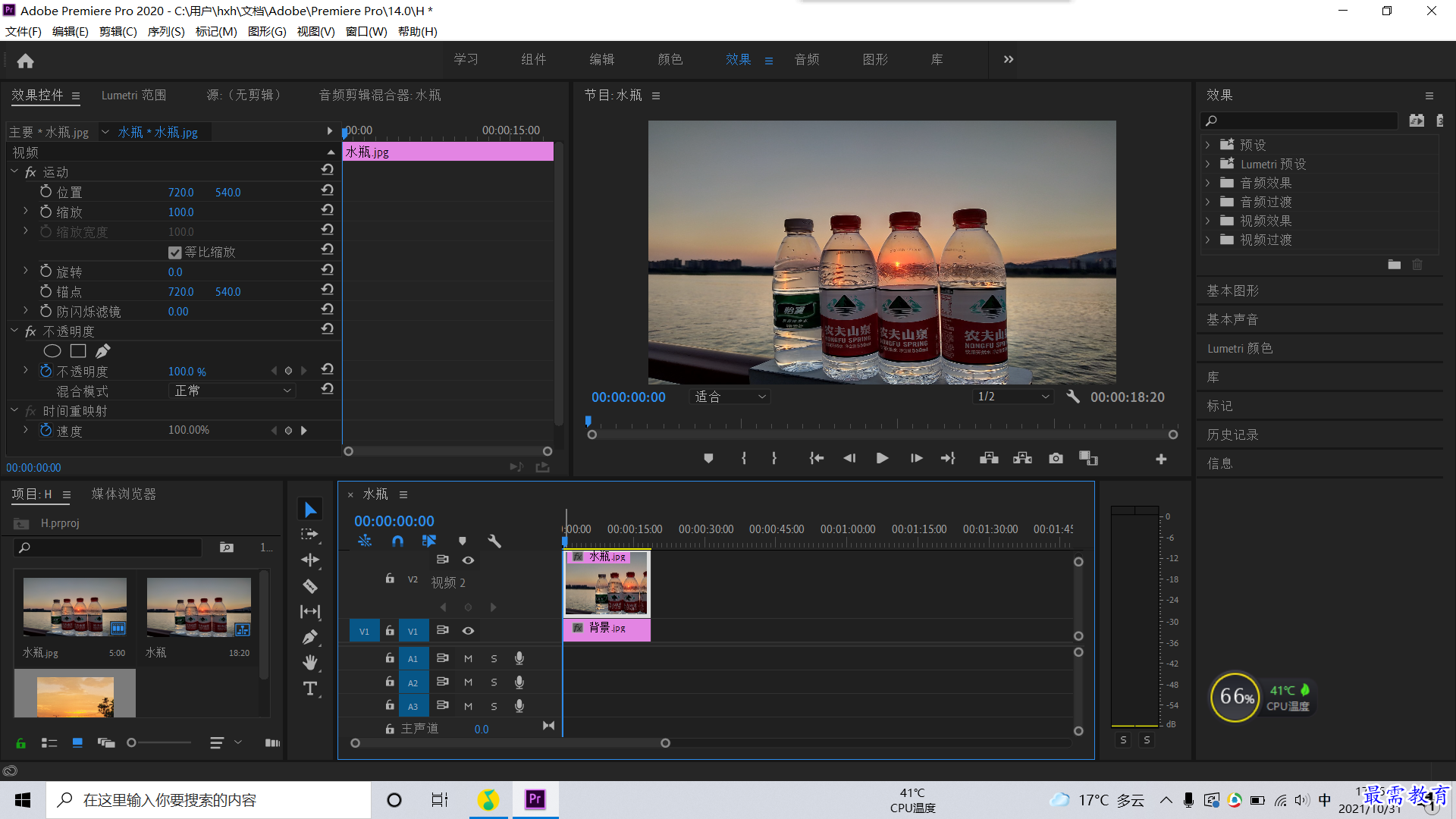Solo audio track A2
Image resolution: width=1456 pixels, height=819 pixels.
[494, 682]
